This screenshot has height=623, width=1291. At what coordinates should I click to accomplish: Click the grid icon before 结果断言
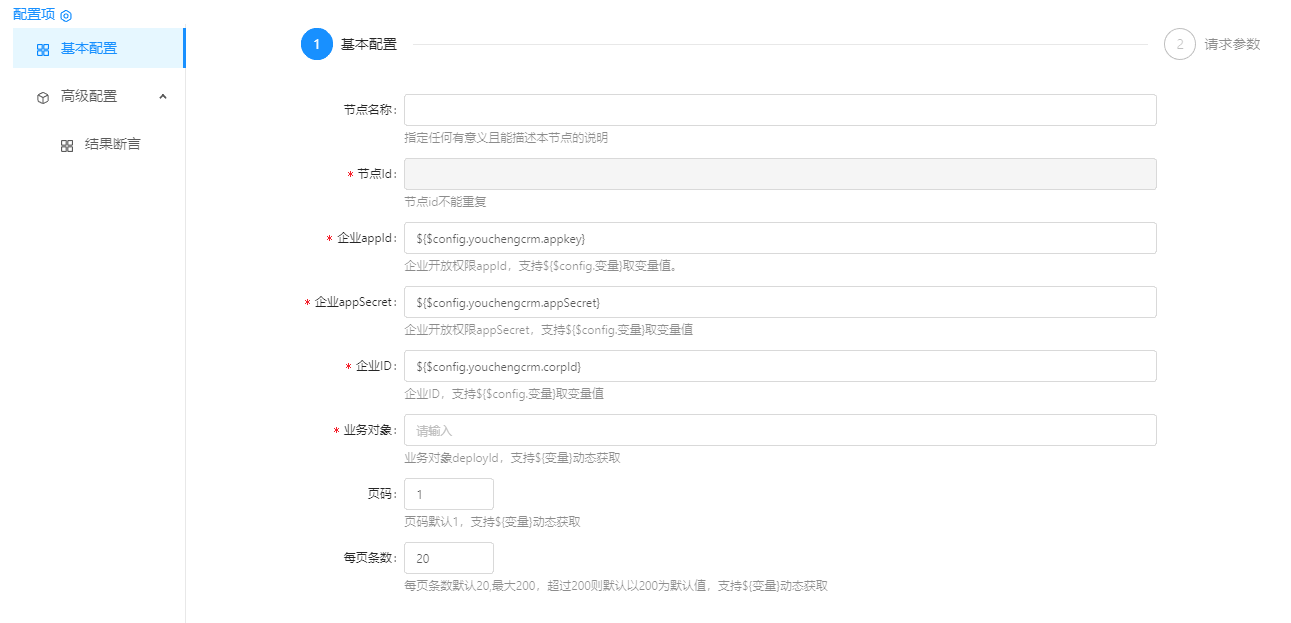click(x=67, y=145)
